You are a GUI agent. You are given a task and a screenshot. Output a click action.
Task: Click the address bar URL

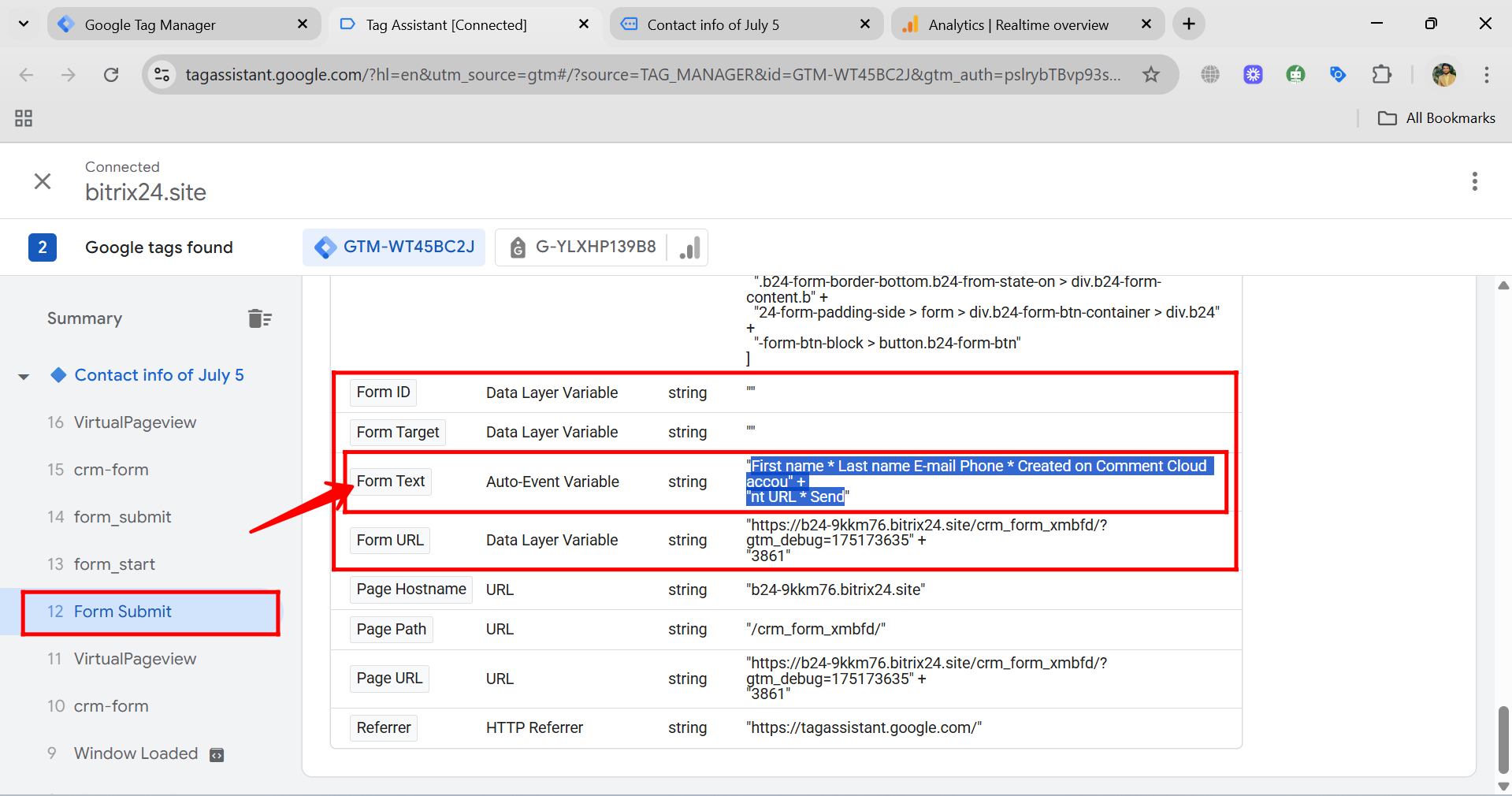652,75
